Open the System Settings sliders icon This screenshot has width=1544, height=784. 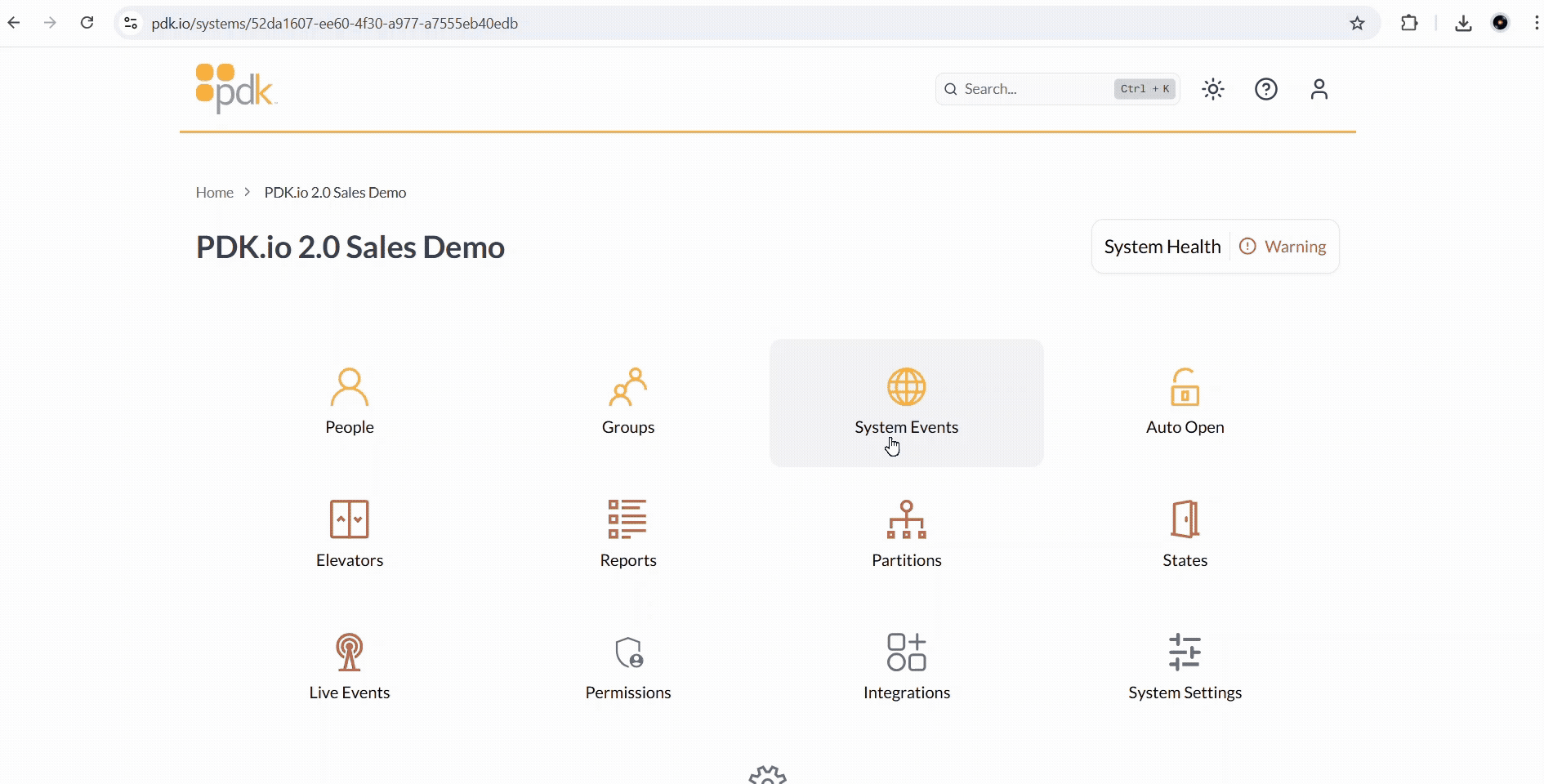pyautogui.click(x=1185, y=652)
